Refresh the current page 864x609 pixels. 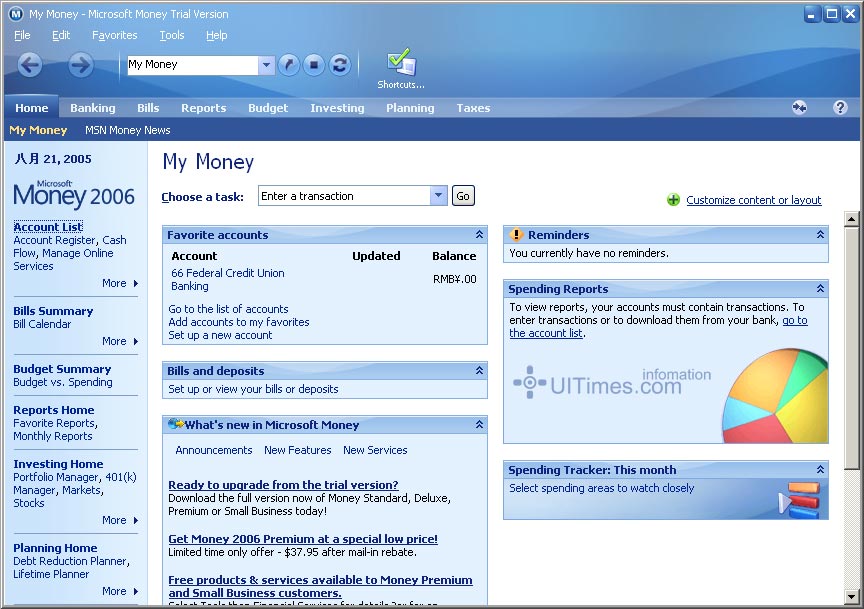339,65
